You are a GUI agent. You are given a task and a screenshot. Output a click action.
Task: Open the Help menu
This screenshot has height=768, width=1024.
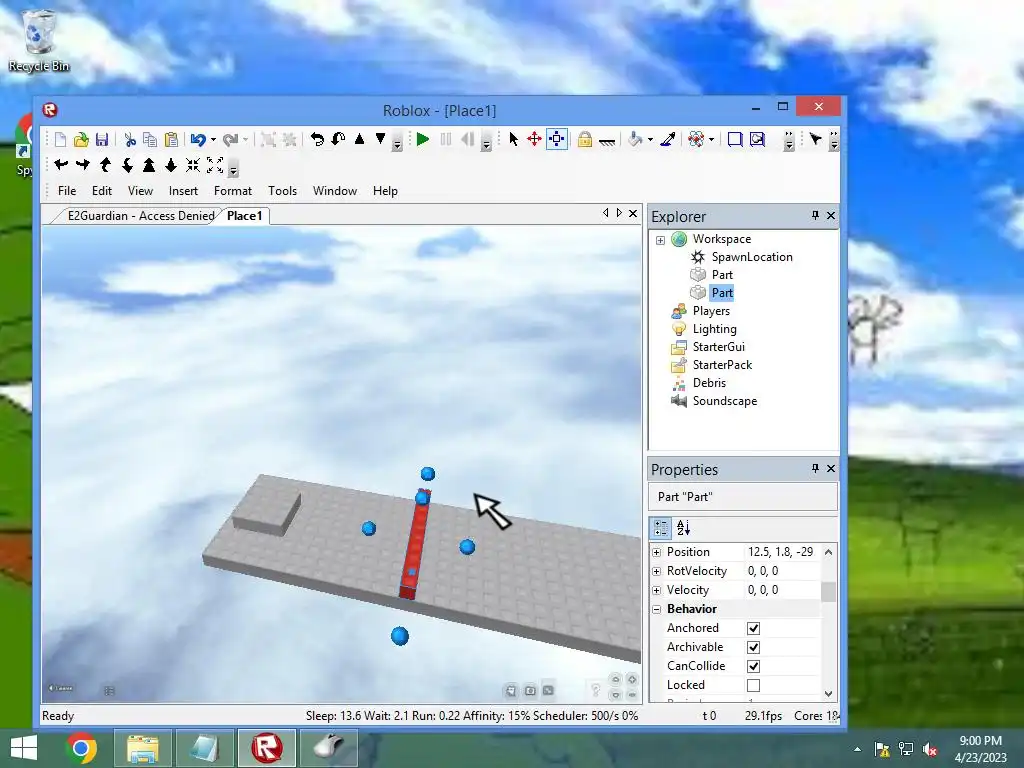point(385,191)
